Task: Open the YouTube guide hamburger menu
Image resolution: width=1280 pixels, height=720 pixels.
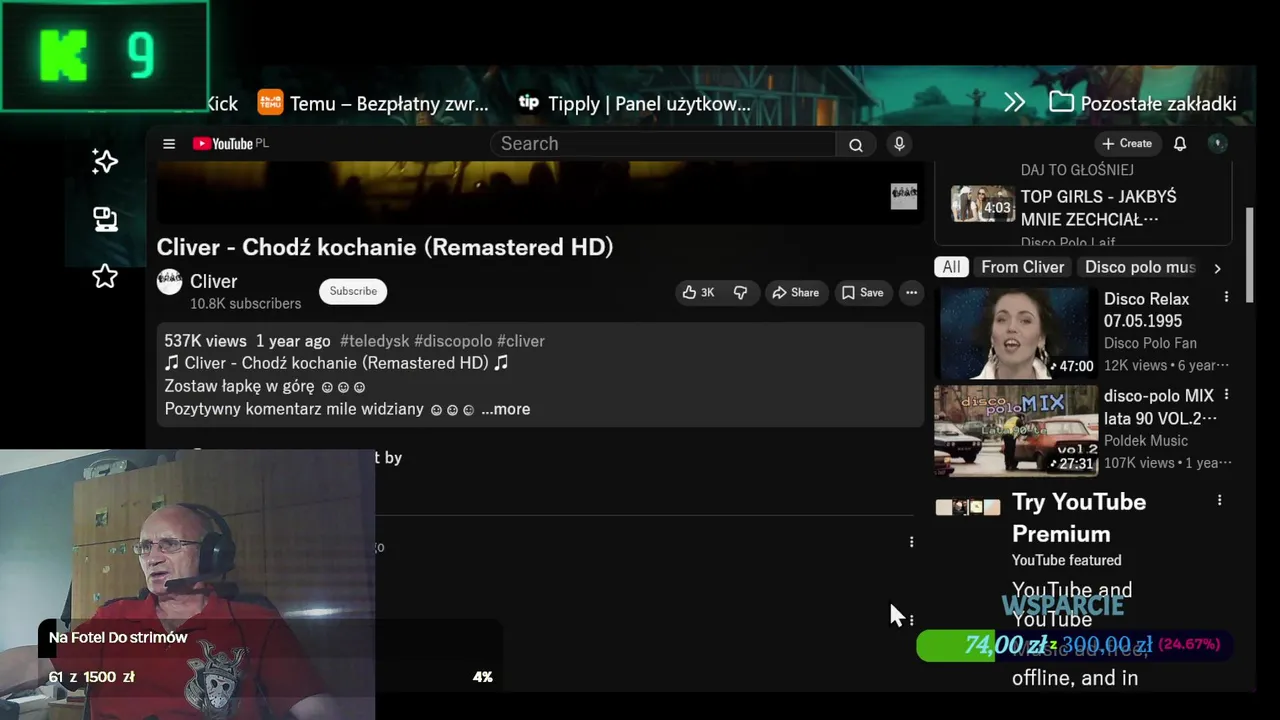Action: (x=169, y=144)
